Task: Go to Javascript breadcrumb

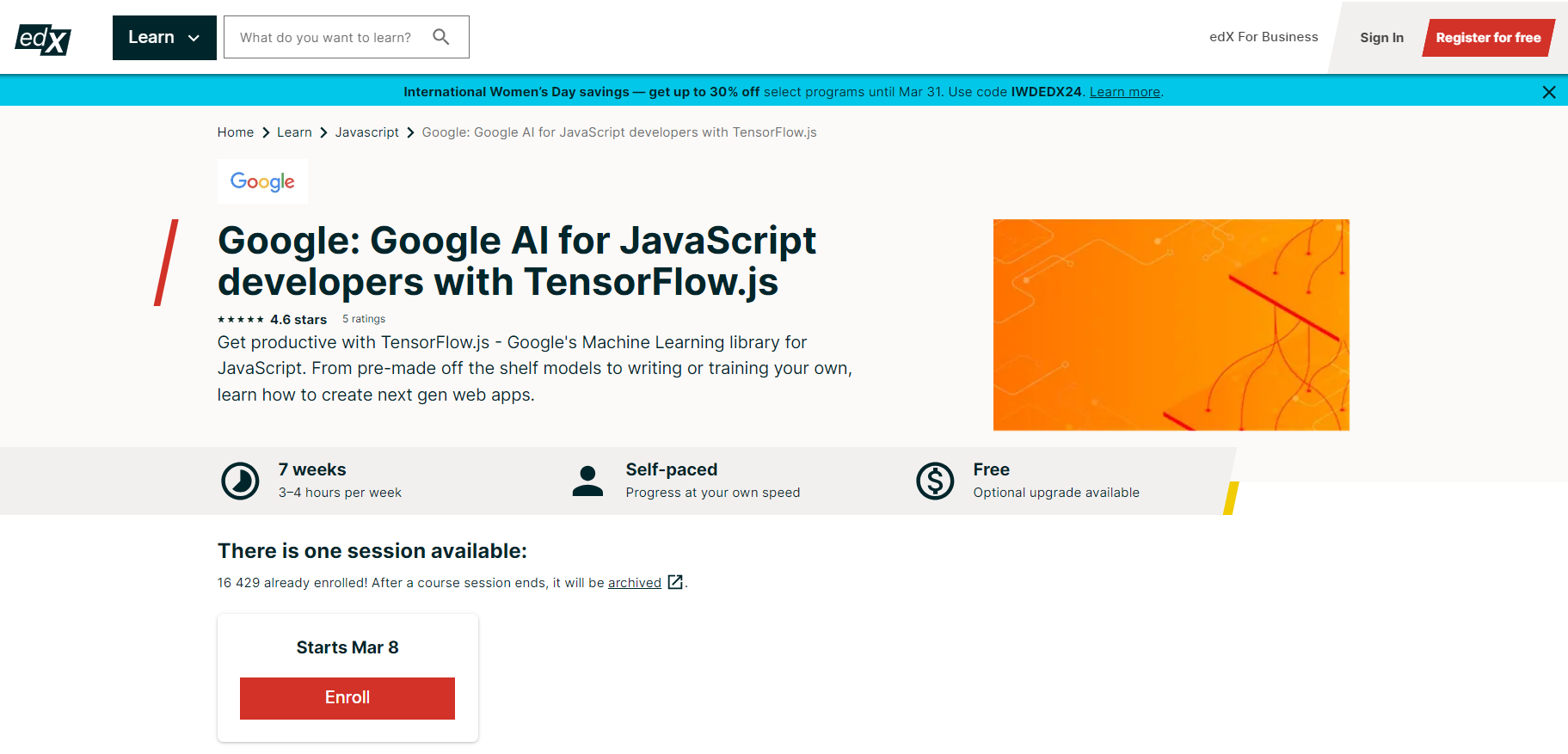Action: (367, 132)
